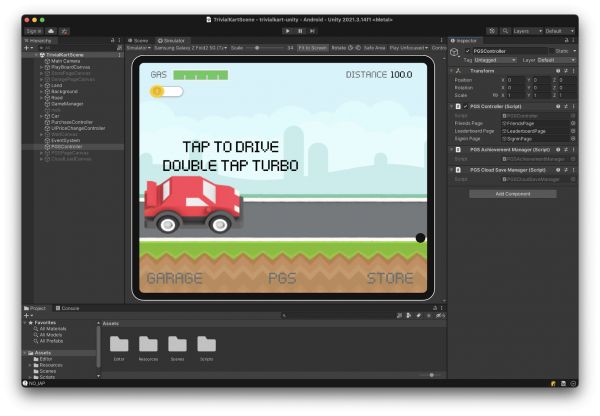Toggle Project panel hidden packages icon

click(440, 315)
